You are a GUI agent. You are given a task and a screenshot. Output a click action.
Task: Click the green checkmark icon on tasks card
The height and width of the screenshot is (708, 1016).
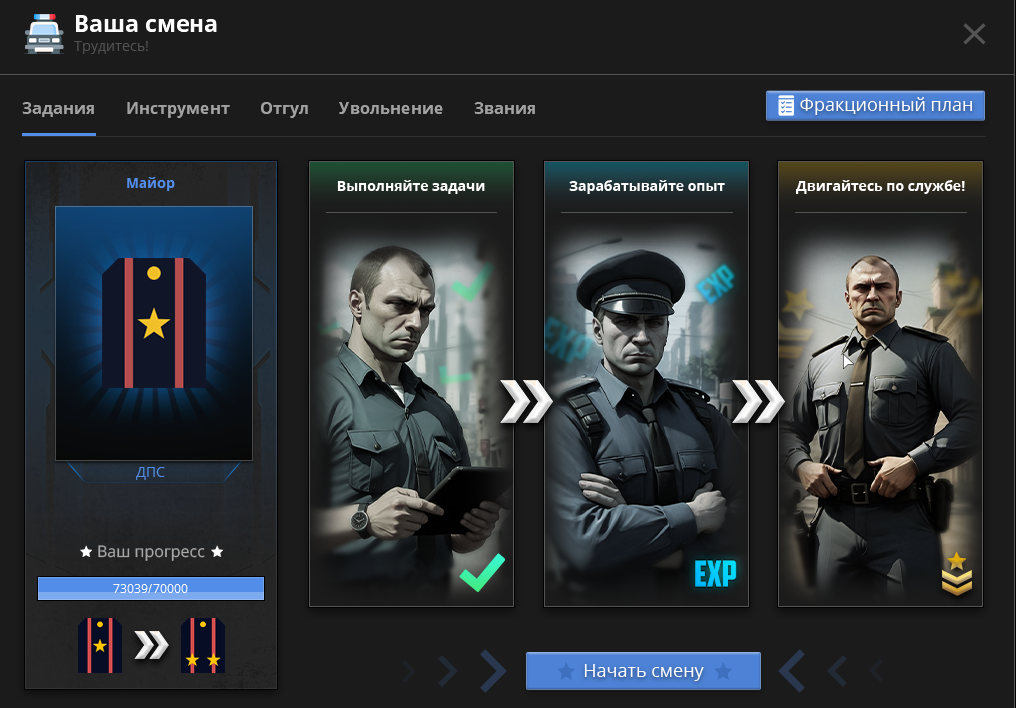tap(482, 573)
